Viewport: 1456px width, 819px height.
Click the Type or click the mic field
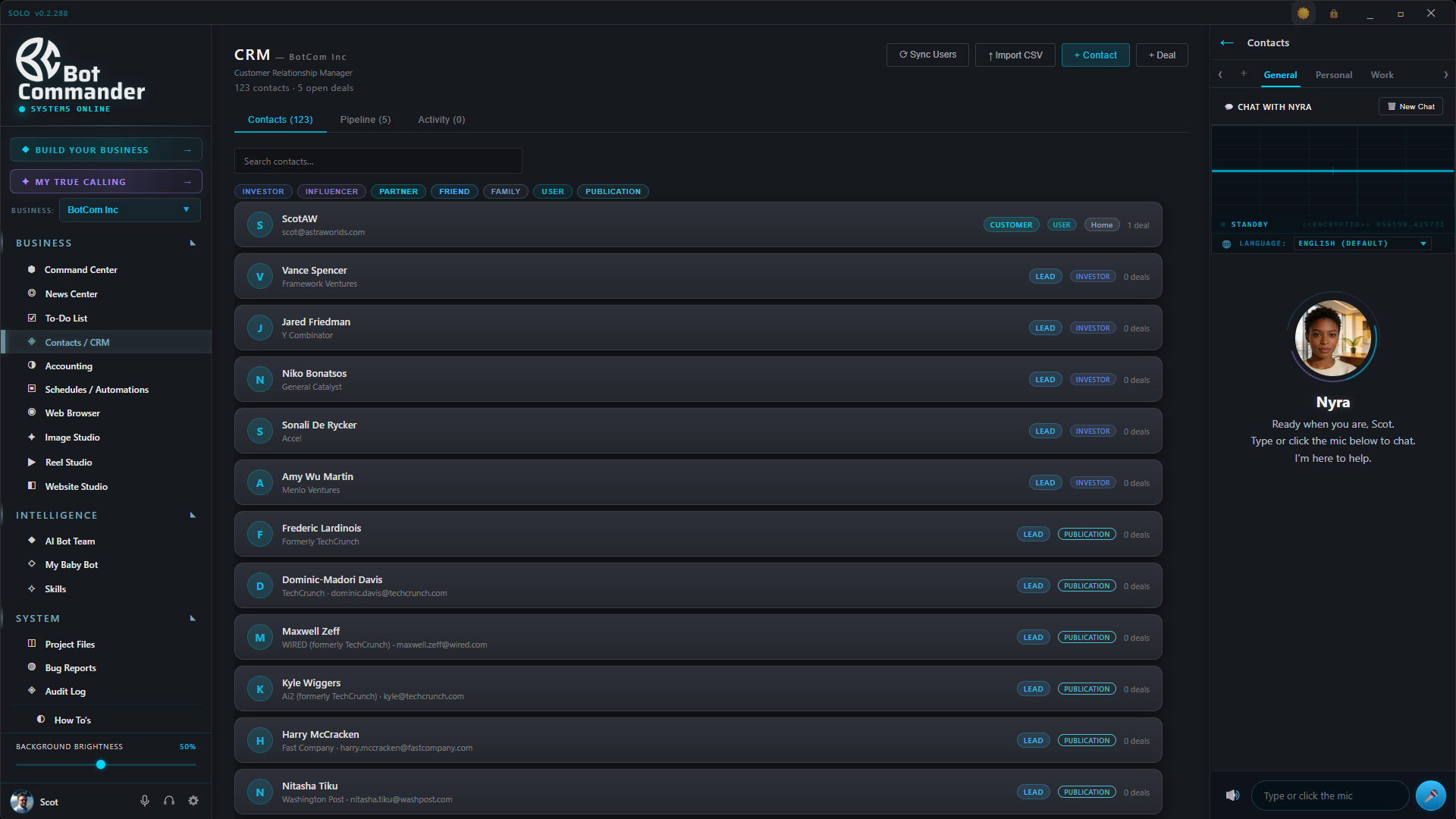click(x=1329, y=795)
